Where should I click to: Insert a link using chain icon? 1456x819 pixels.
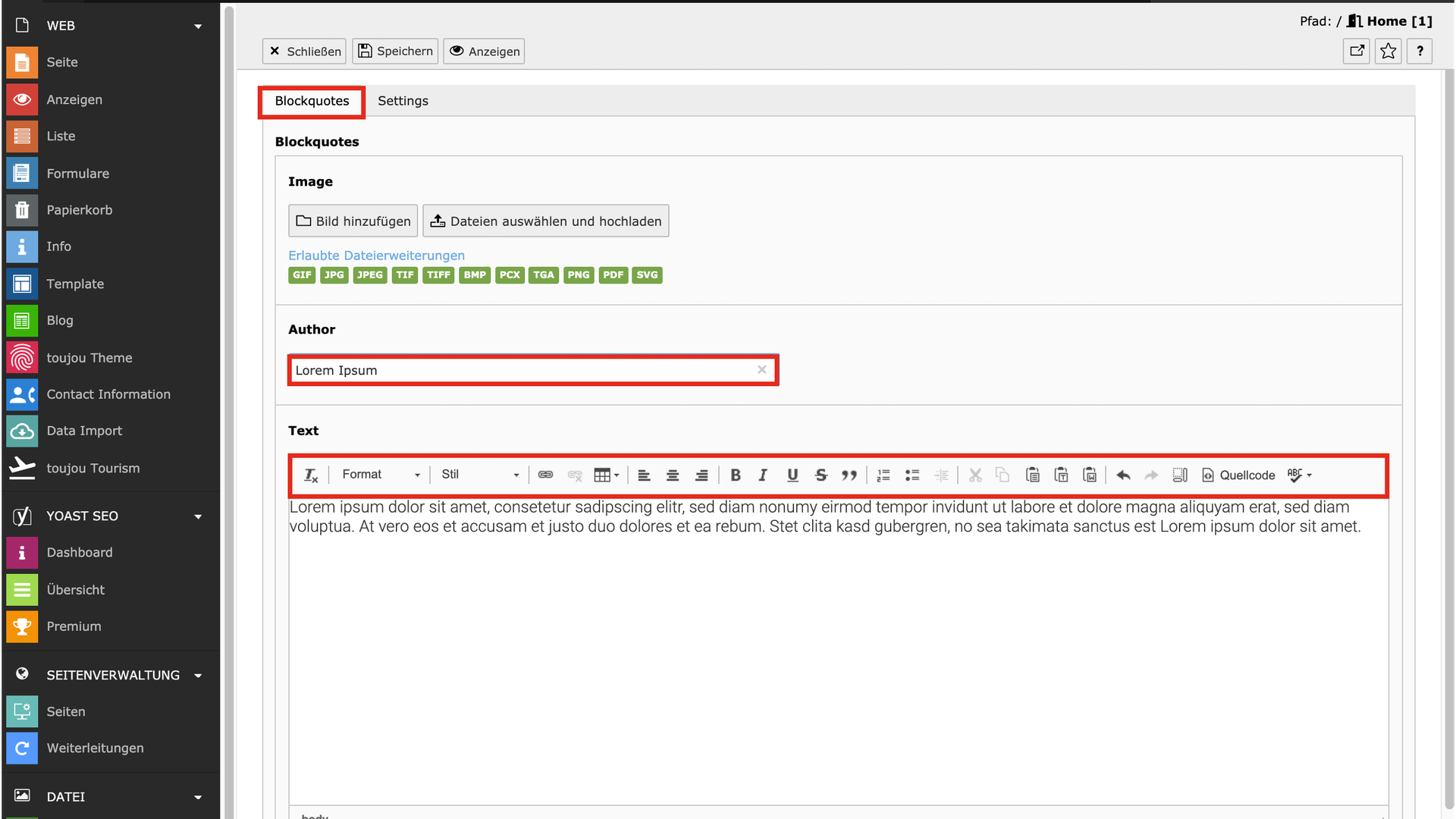coord(545,475)
